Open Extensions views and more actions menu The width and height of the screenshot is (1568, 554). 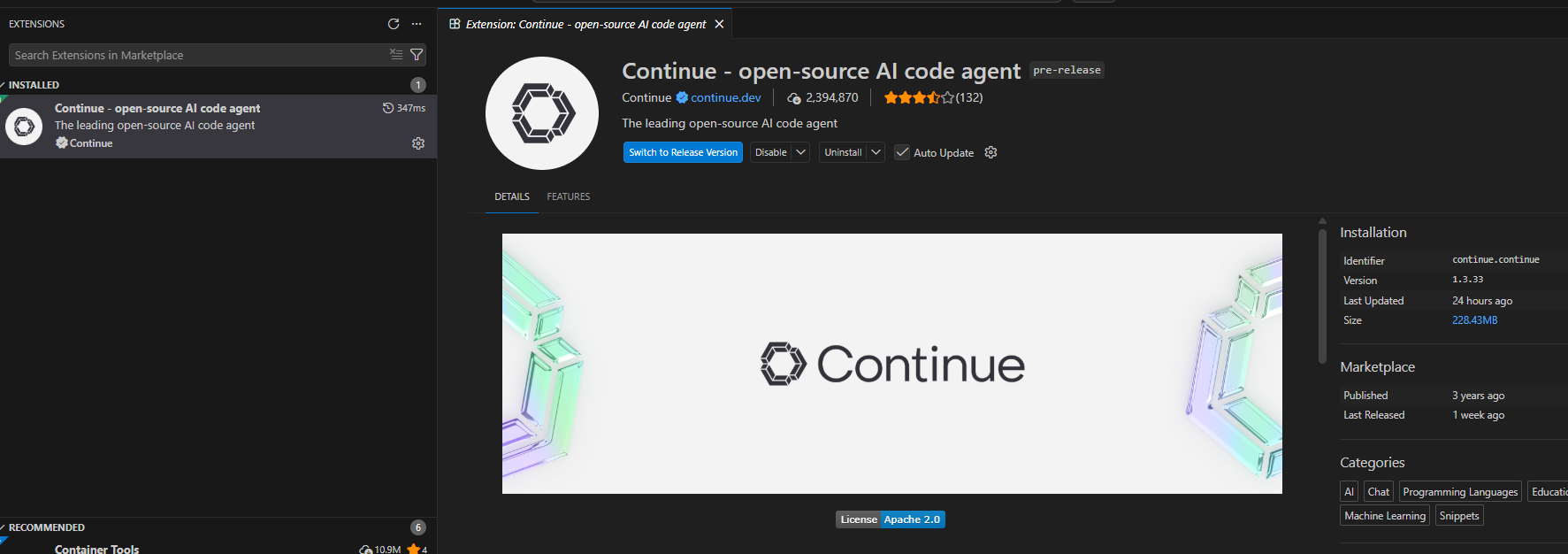[417, 24]
